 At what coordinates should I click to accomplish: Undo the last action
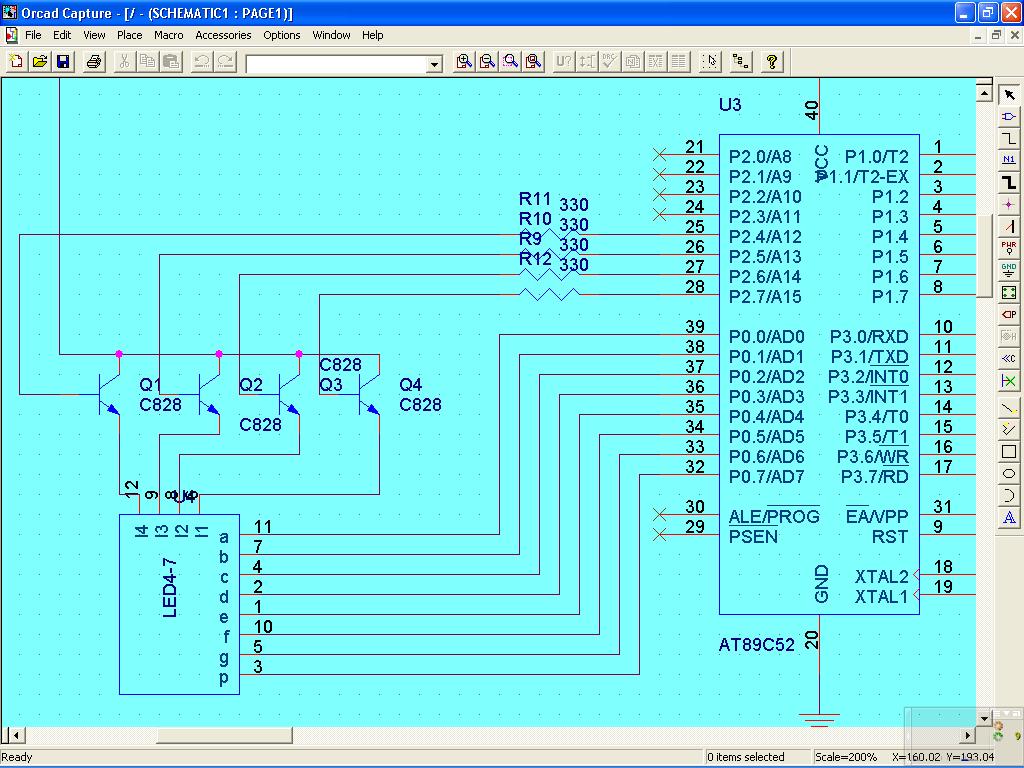[202, 61]
